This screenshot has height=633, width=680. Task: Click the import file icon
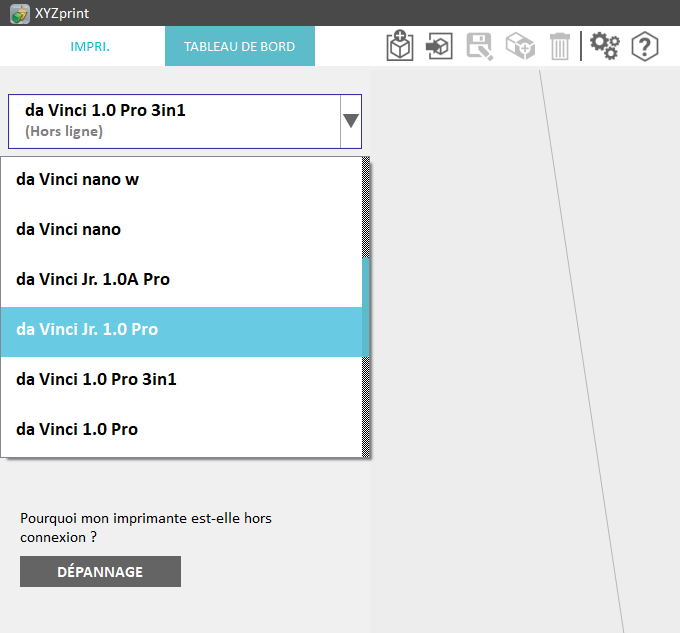(440, 46)
